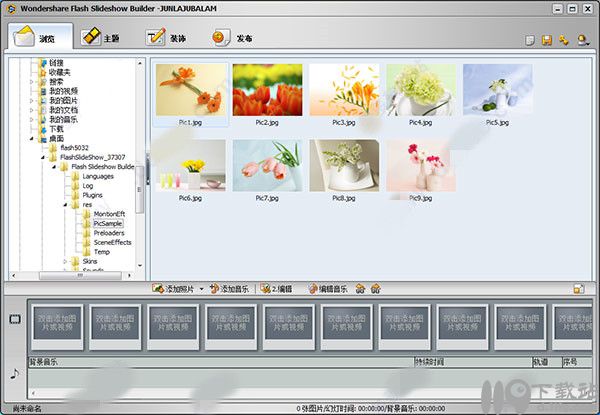The height and width of the screenshot is (415, 600).
Task: Click the folder tree horizontal scrollbar thumb
Action: 80,275
